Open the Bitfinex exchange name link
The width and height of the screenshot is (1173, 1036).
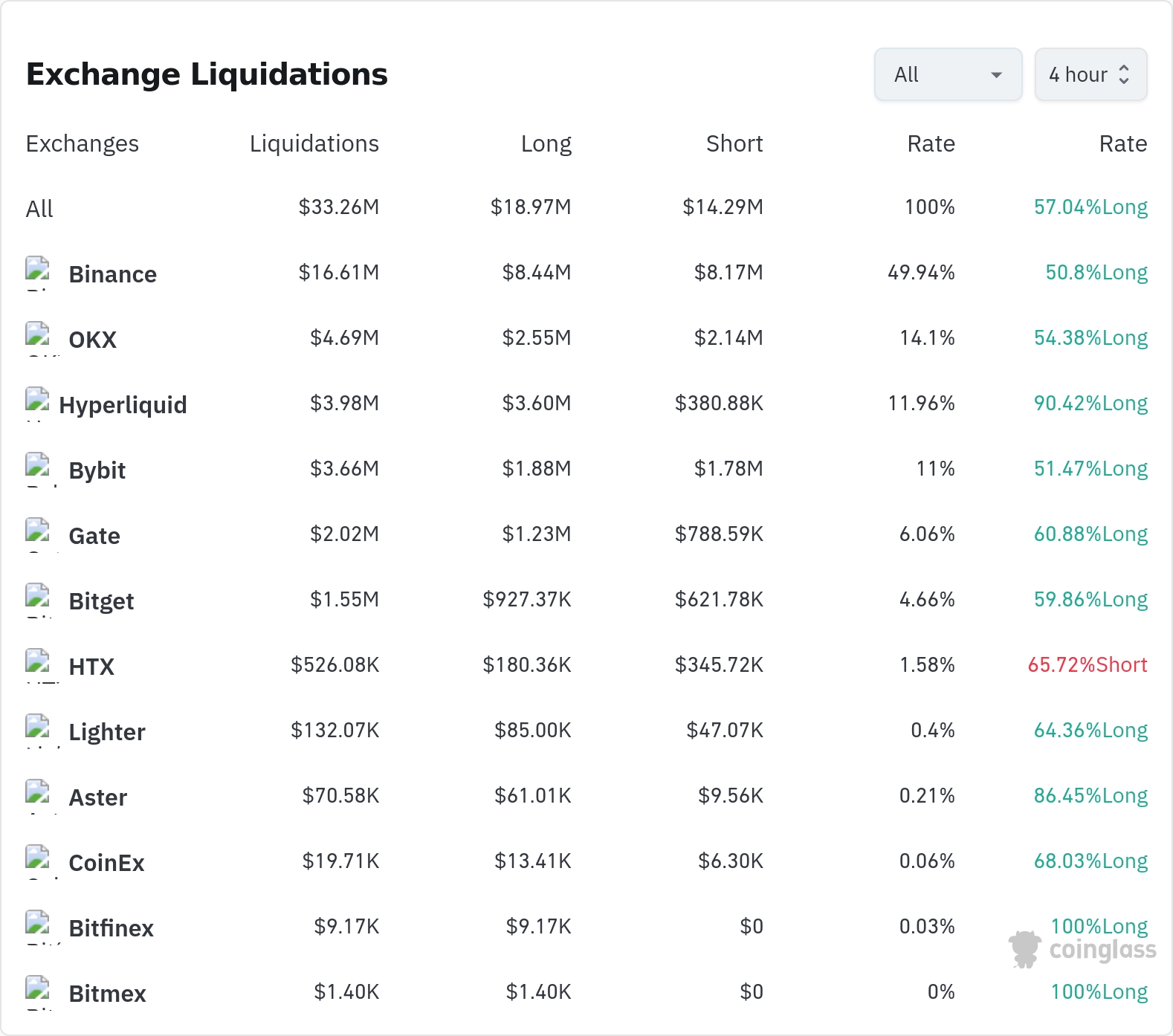point(111,928)
